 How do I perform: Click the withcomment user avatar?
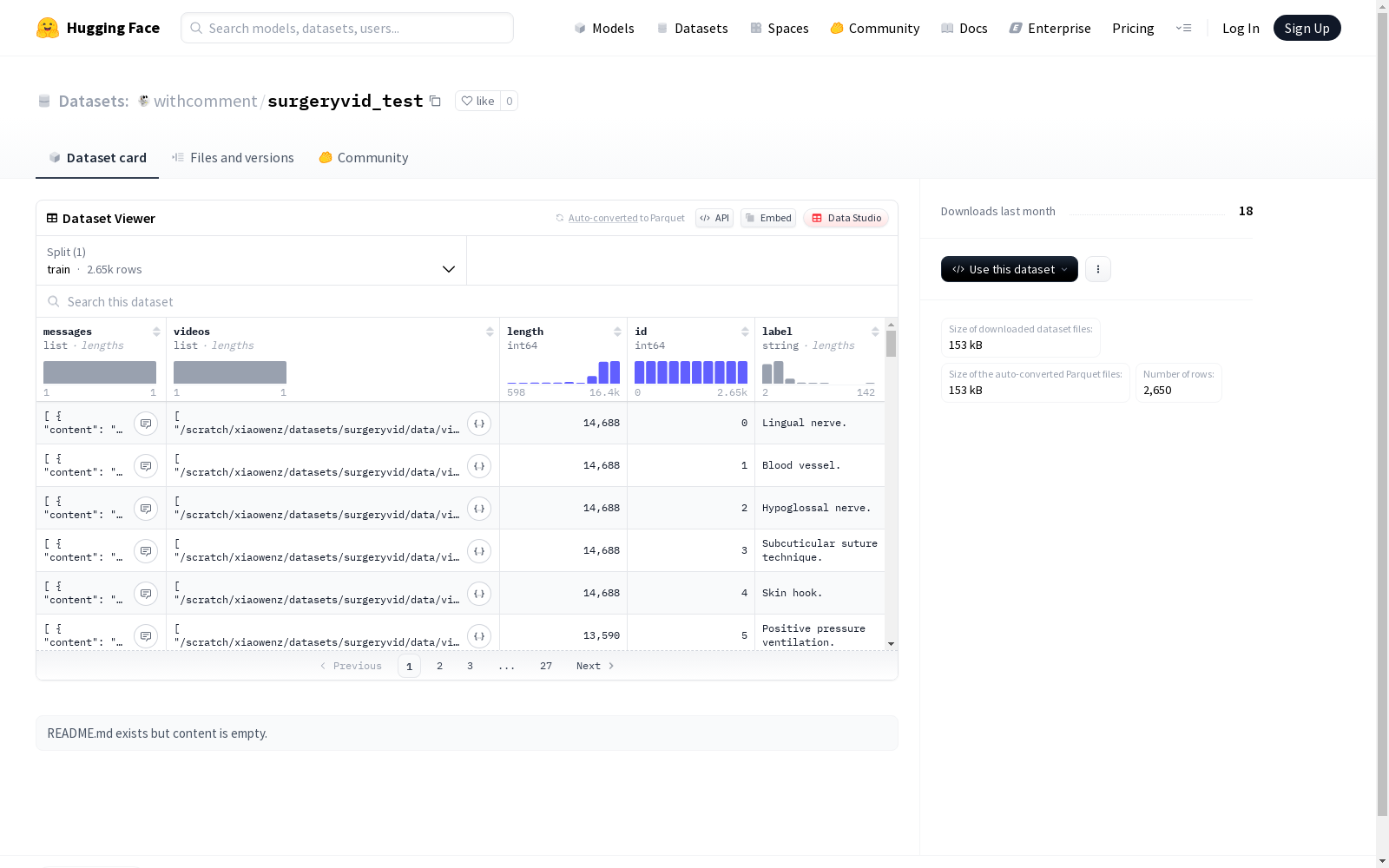click(x=144, y=102)
